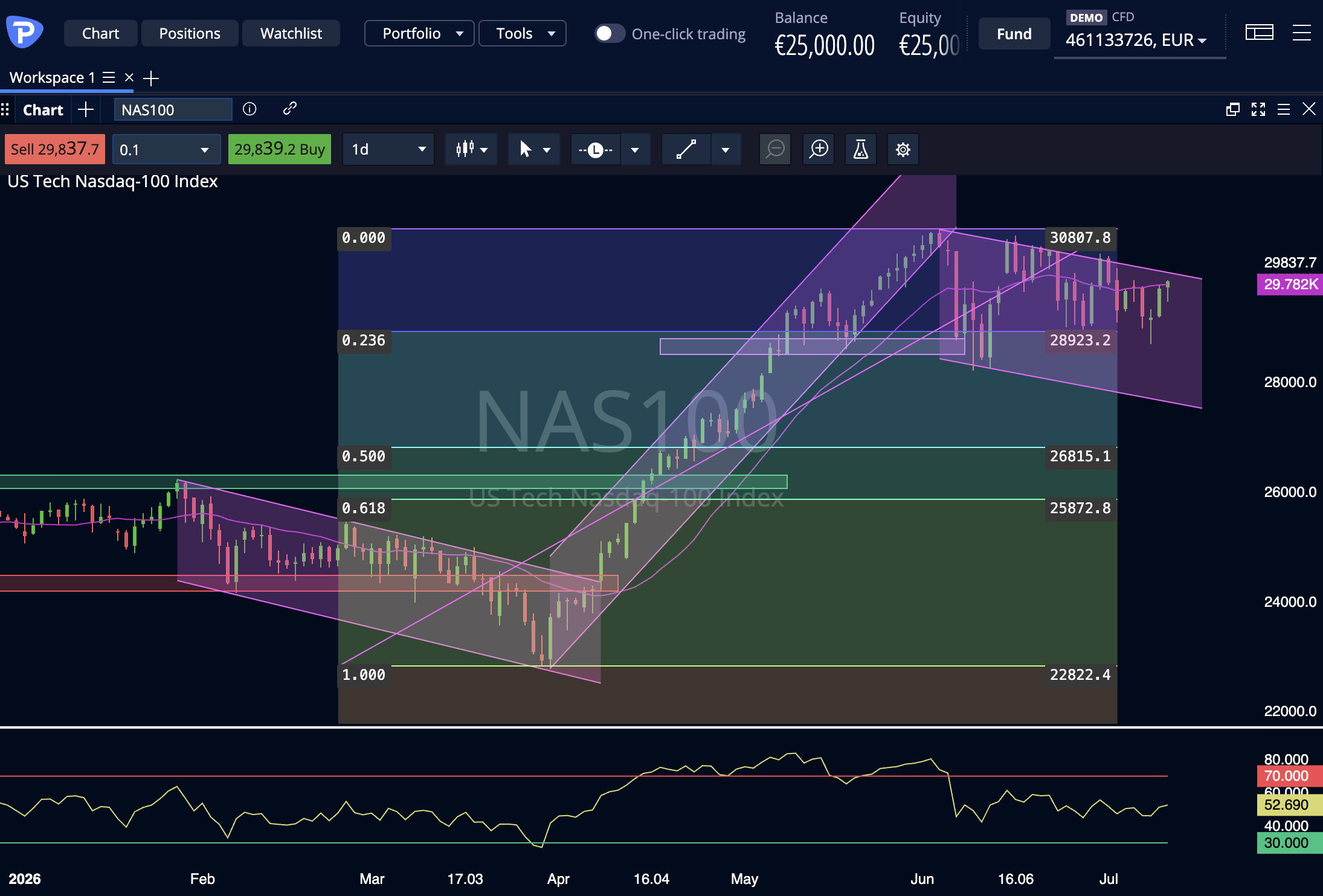Click the red 70.000 RSI level label
1323x896 pixels.
pyautogui.click(x=1290, y=776)
